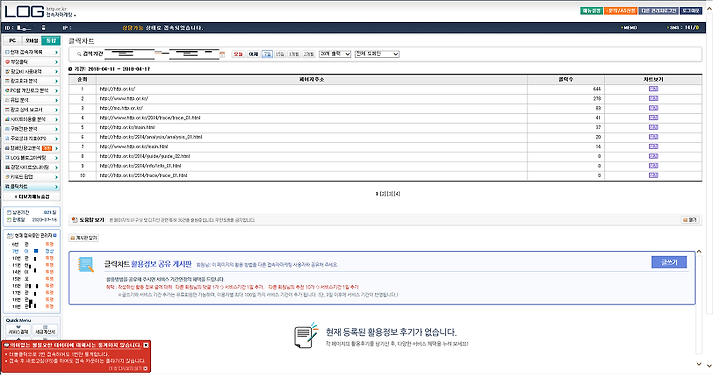Screen dimensions: 720x378
Task: Click the end date field of the search period
Action: coord(194,54)
